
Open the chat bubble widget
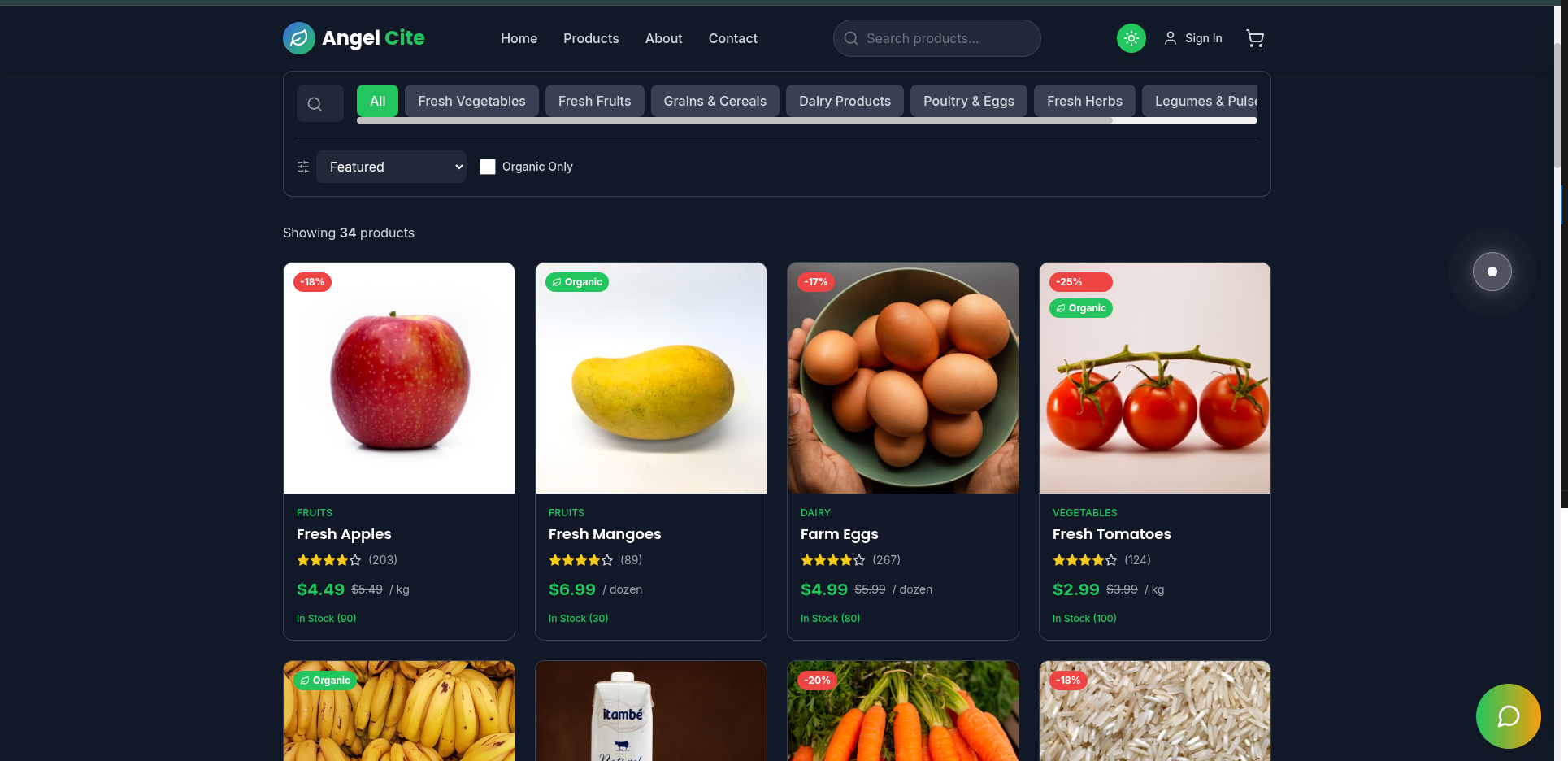1509,716
